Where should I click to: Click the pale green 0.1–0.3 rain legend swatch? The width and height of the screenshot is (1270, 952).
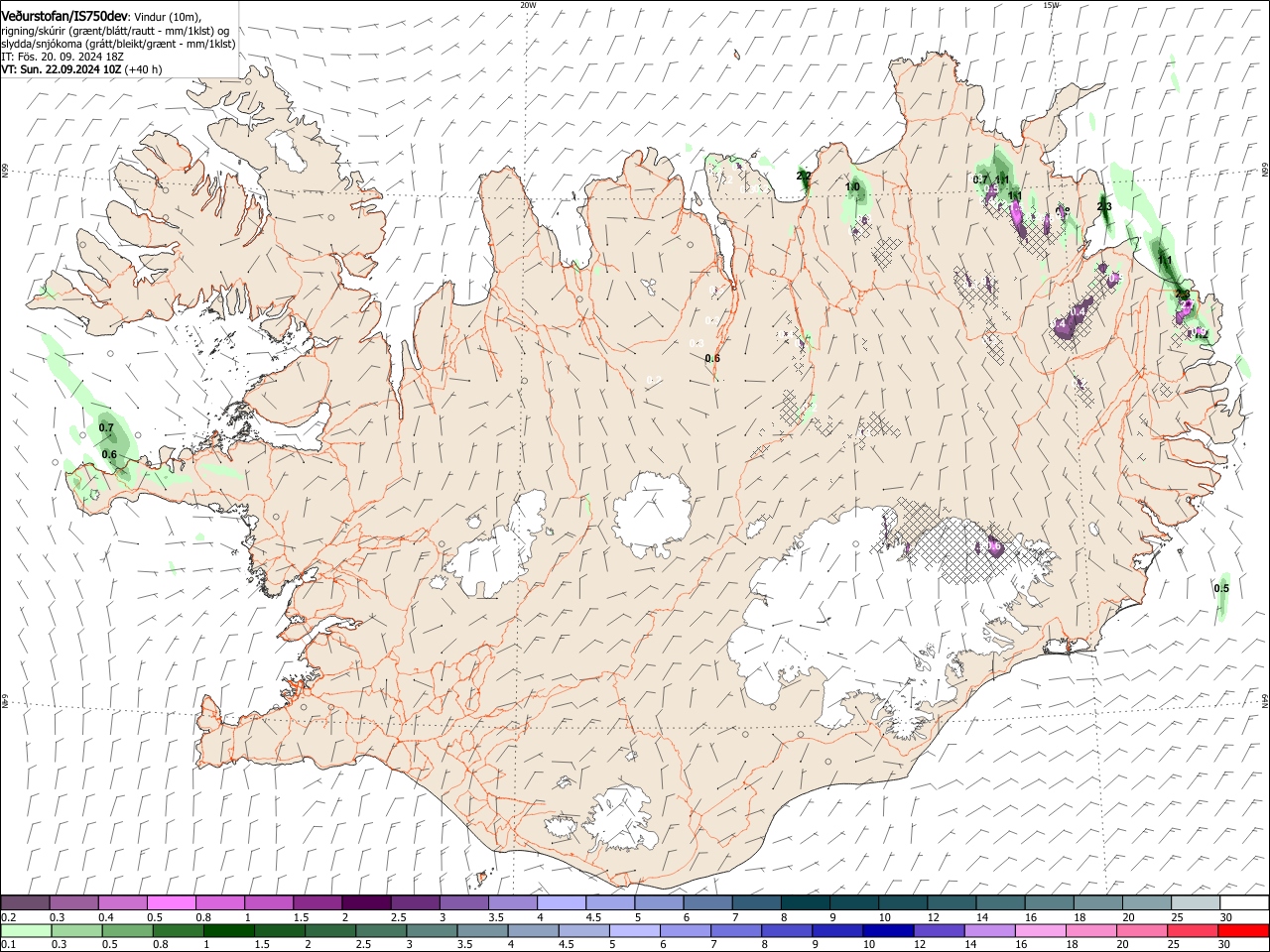point(26,930)
